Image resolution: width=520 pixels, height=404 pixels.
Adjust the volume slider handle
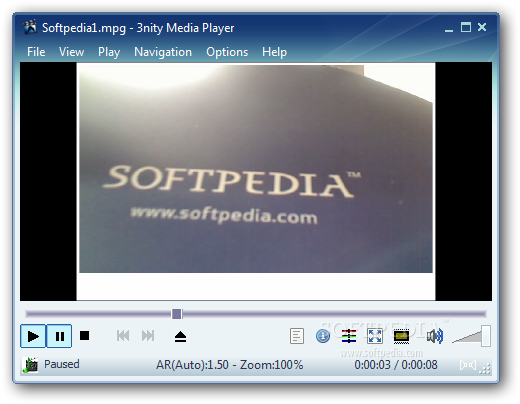[x=486, y=336]
